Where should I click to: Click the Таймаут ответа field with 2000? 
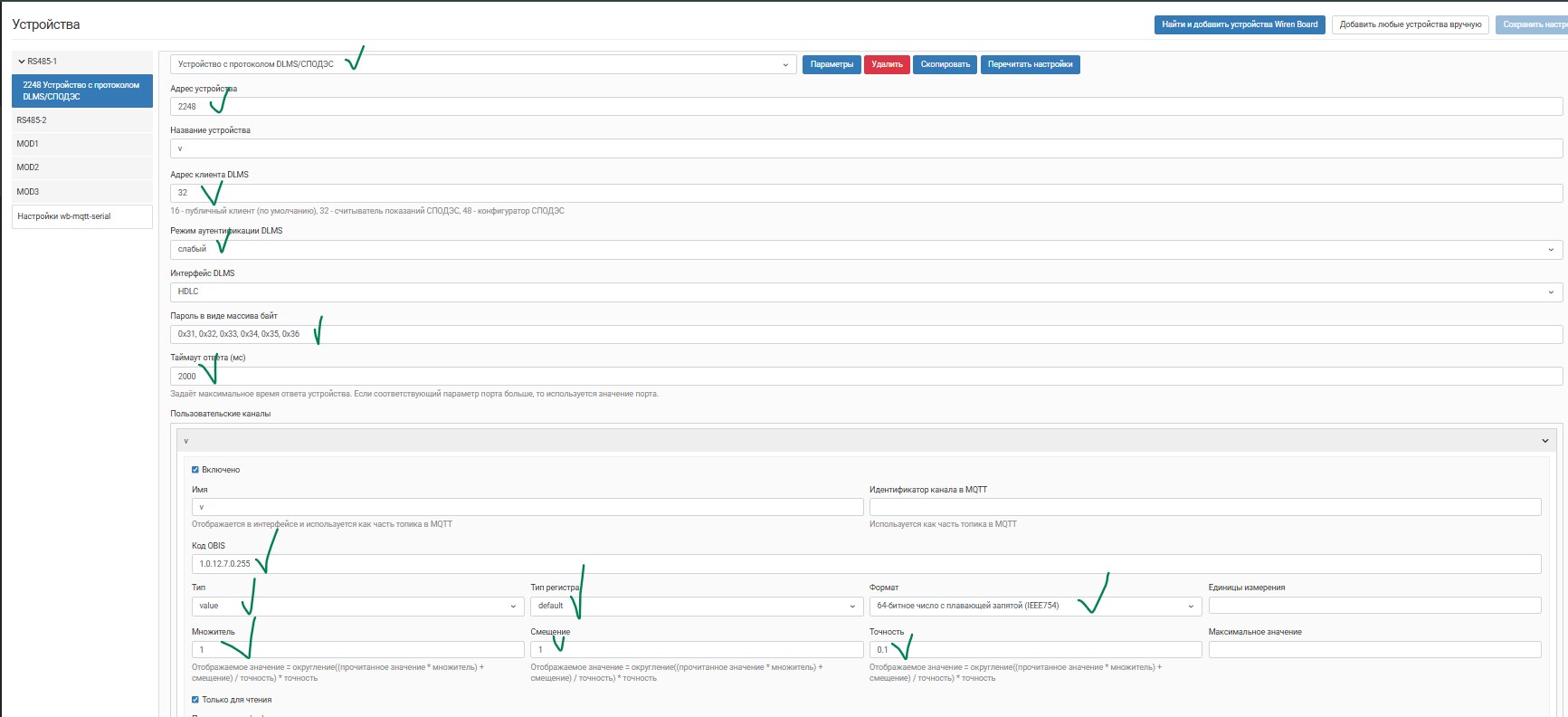(866, 377)
